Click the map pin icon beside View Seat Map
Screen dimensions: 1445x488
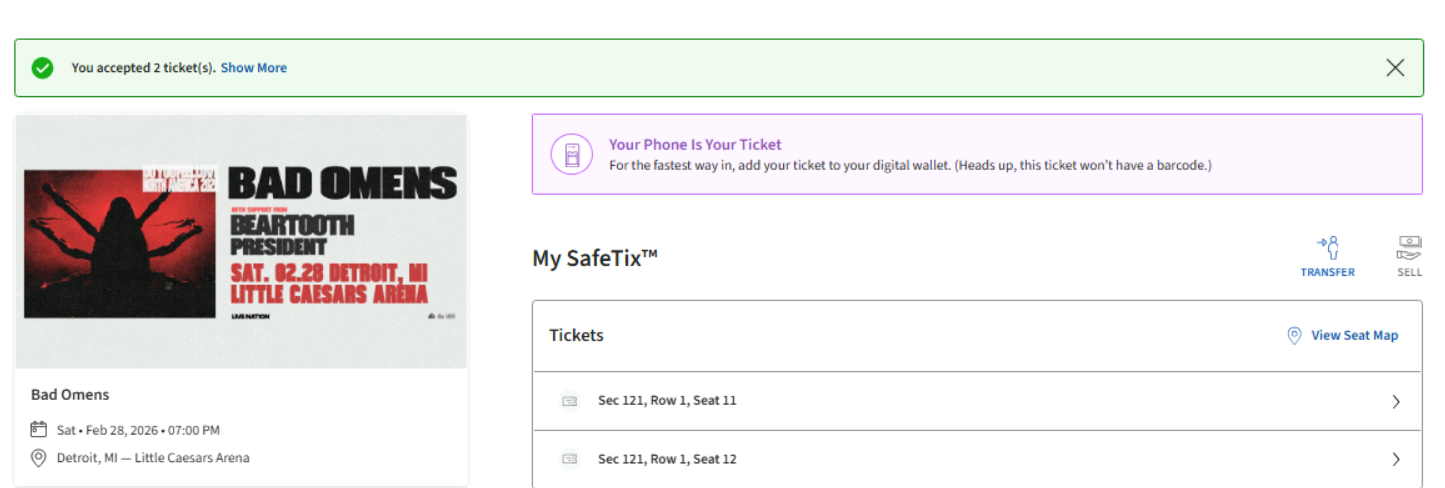(x=1294, y=336)
